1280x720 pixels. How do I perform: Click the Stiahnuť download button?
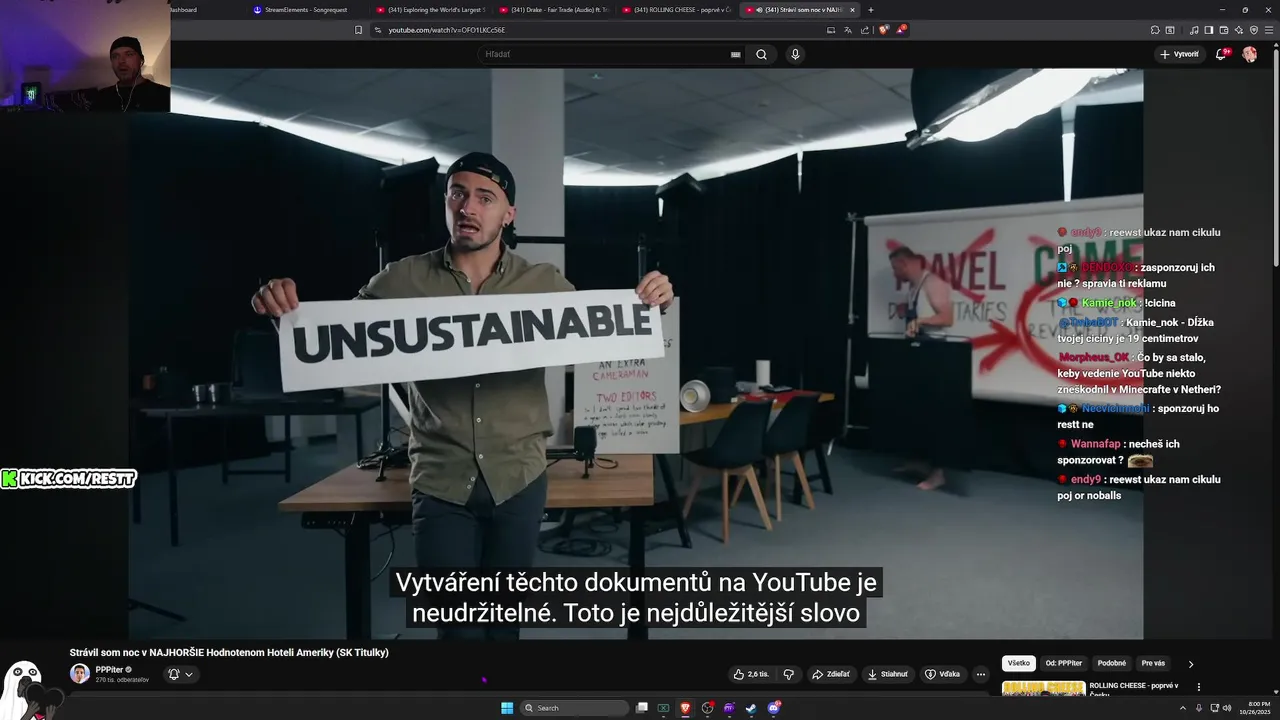pyautogui.click(x=887, y=674)
